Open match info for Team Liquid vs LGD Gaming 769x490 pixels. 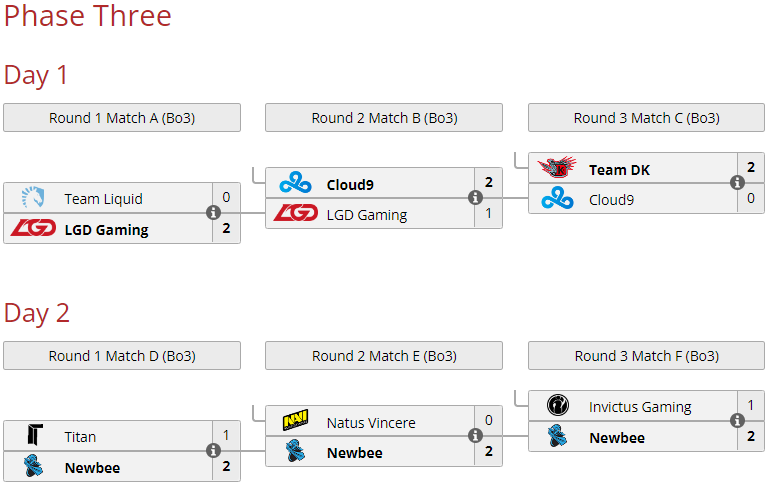pyautogui.click(x=213, y=213)
